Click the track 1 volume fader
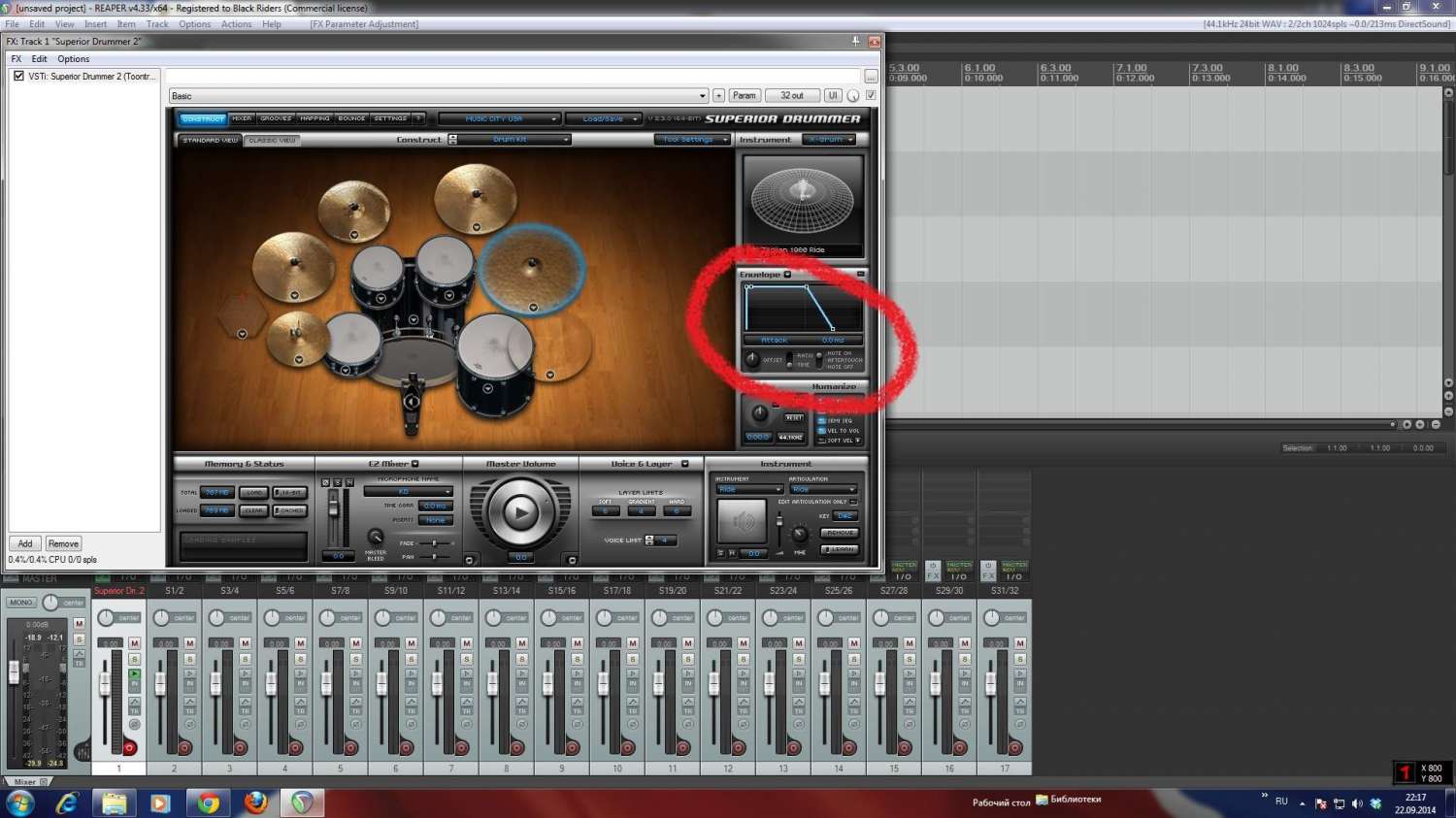This screenshot has width=1456, height=818. pyautogui.click(x=105, y=684)
